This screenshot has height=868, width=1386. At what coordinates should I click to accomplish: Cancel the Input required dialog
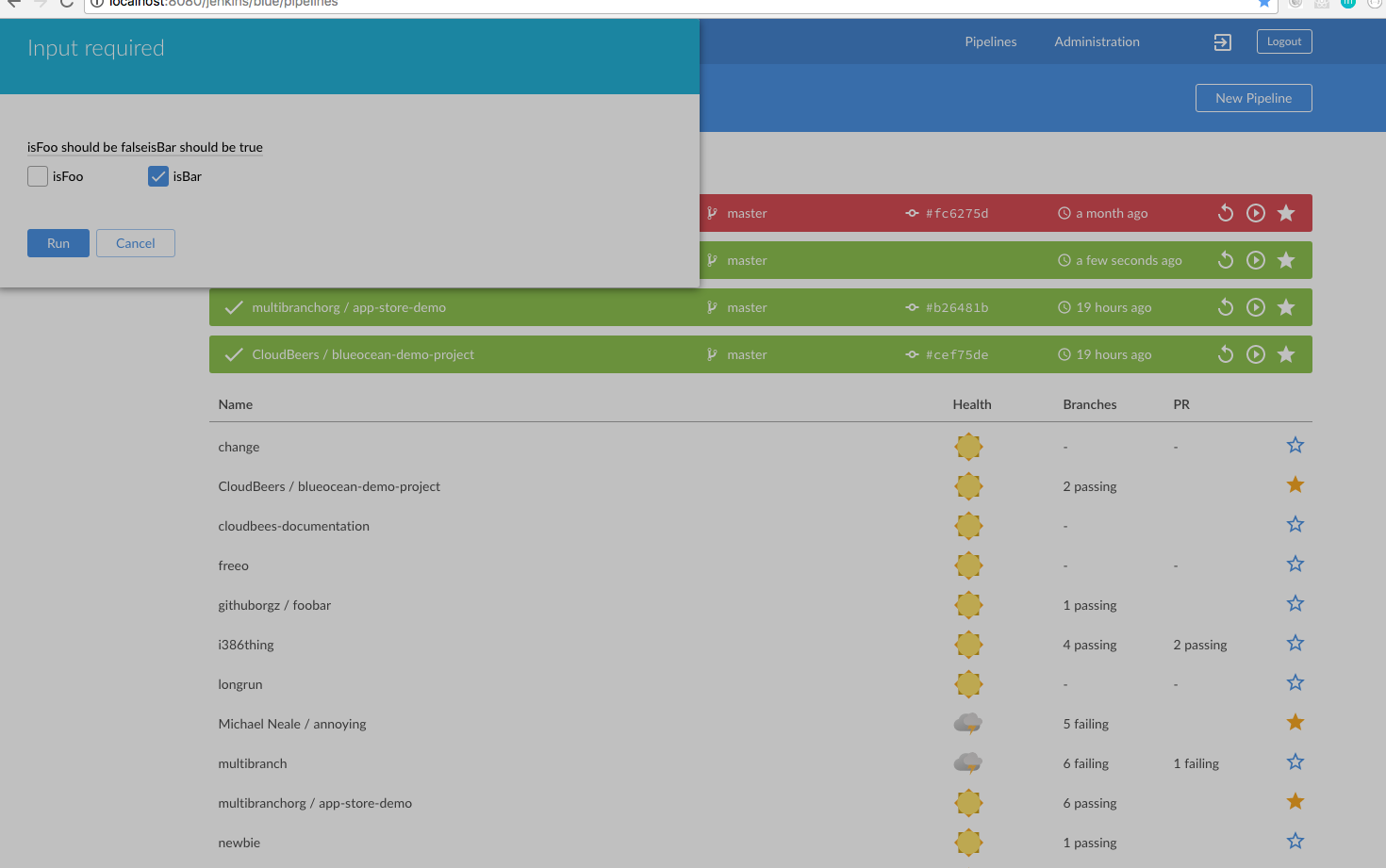136,243
